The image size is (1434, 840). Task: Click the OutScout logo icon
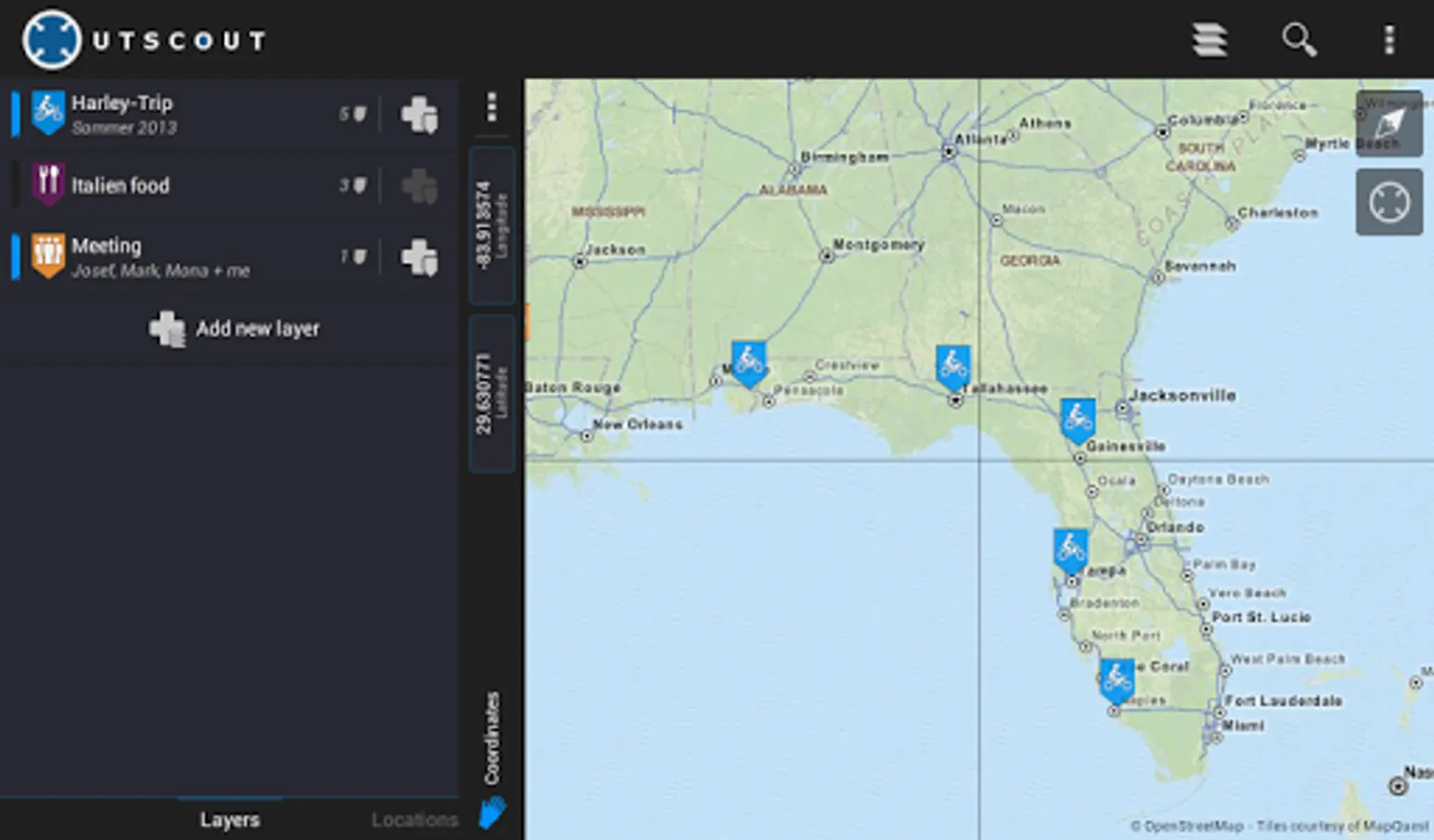click(52, 39)
